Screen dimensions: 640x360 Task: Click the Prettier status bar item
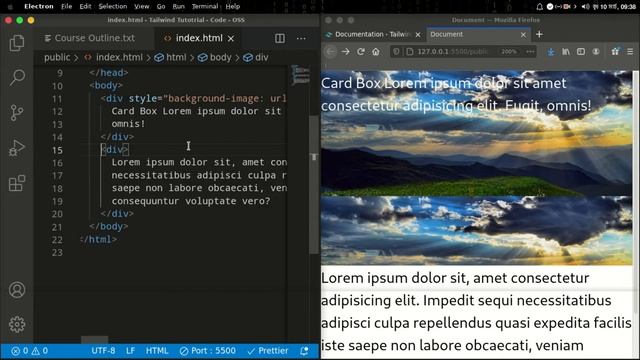[268, 351]
